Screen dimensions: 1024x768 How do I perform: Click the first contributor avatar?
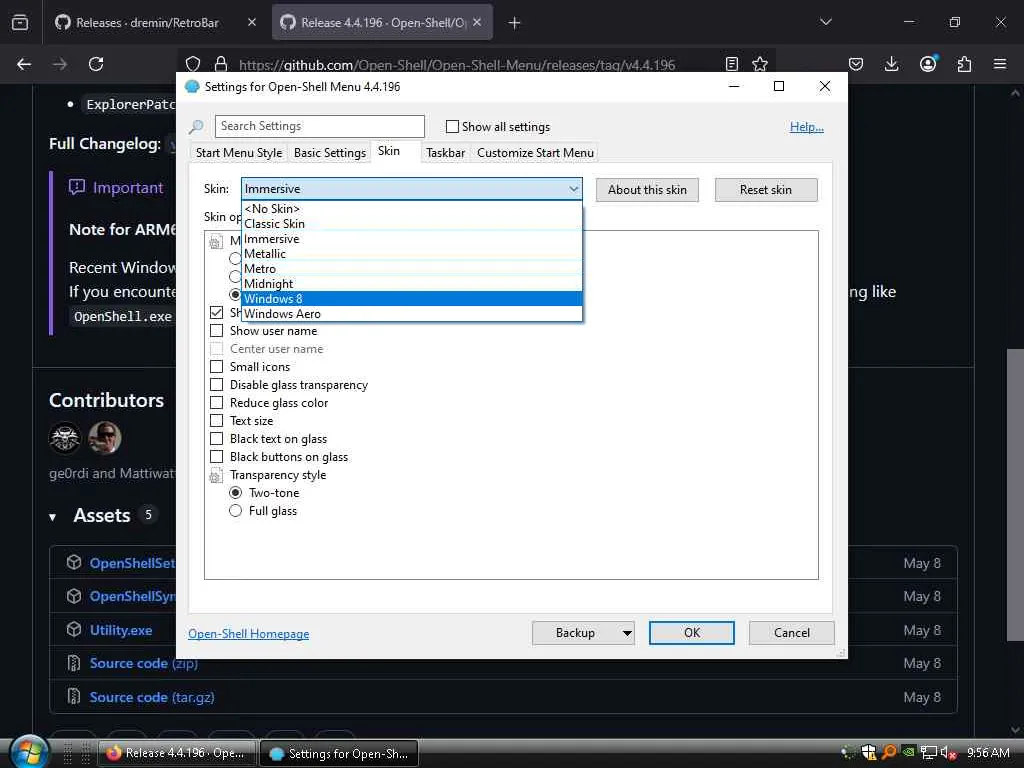click(65, 438)
